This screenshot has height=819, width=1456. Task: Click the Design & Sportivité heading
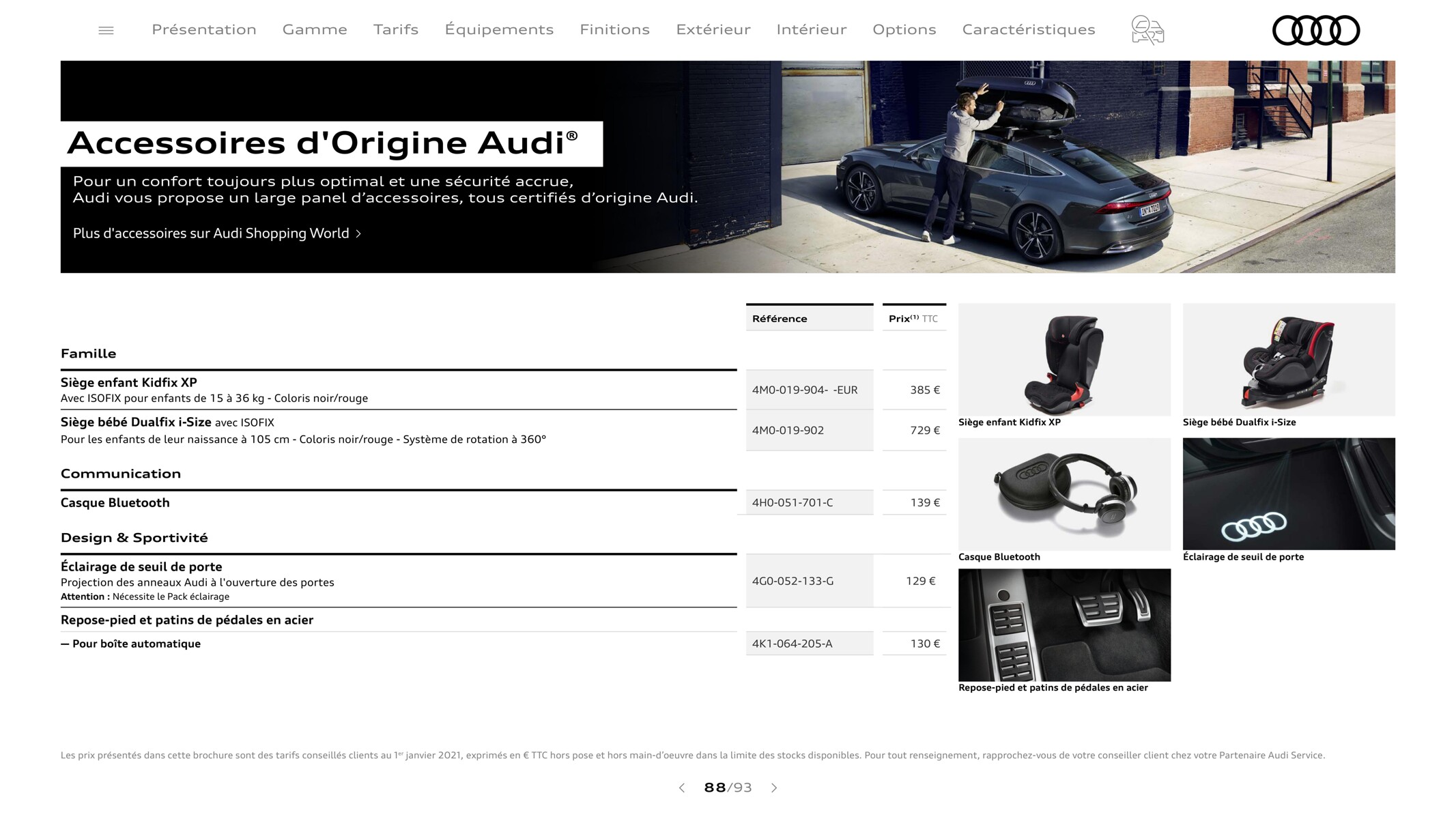pos(134,538)
